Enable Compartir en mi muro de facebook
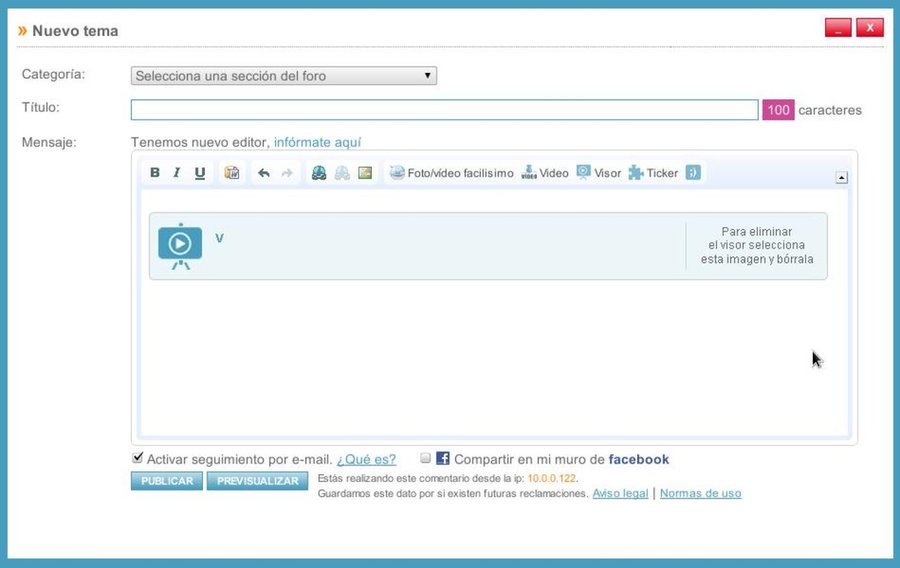Screen dimensions: 900x568 click(425, 458)
